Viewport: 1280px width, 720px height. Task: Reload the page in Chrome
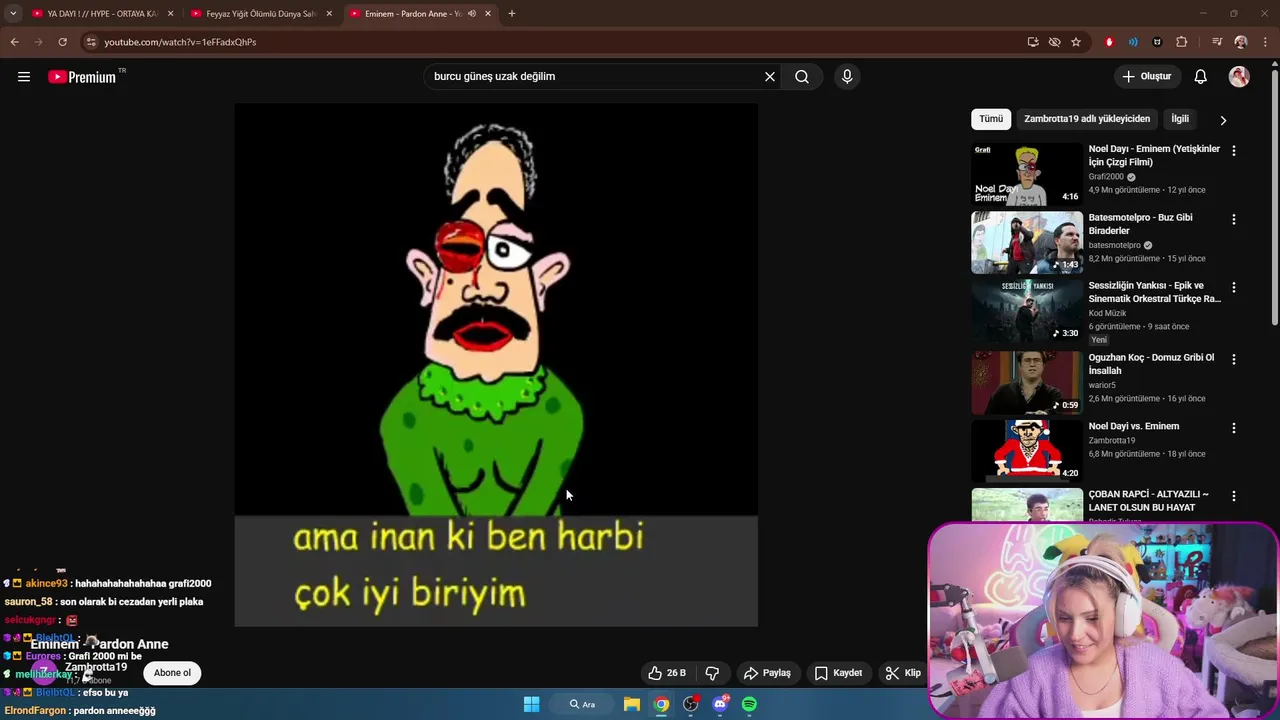point(62,42)
